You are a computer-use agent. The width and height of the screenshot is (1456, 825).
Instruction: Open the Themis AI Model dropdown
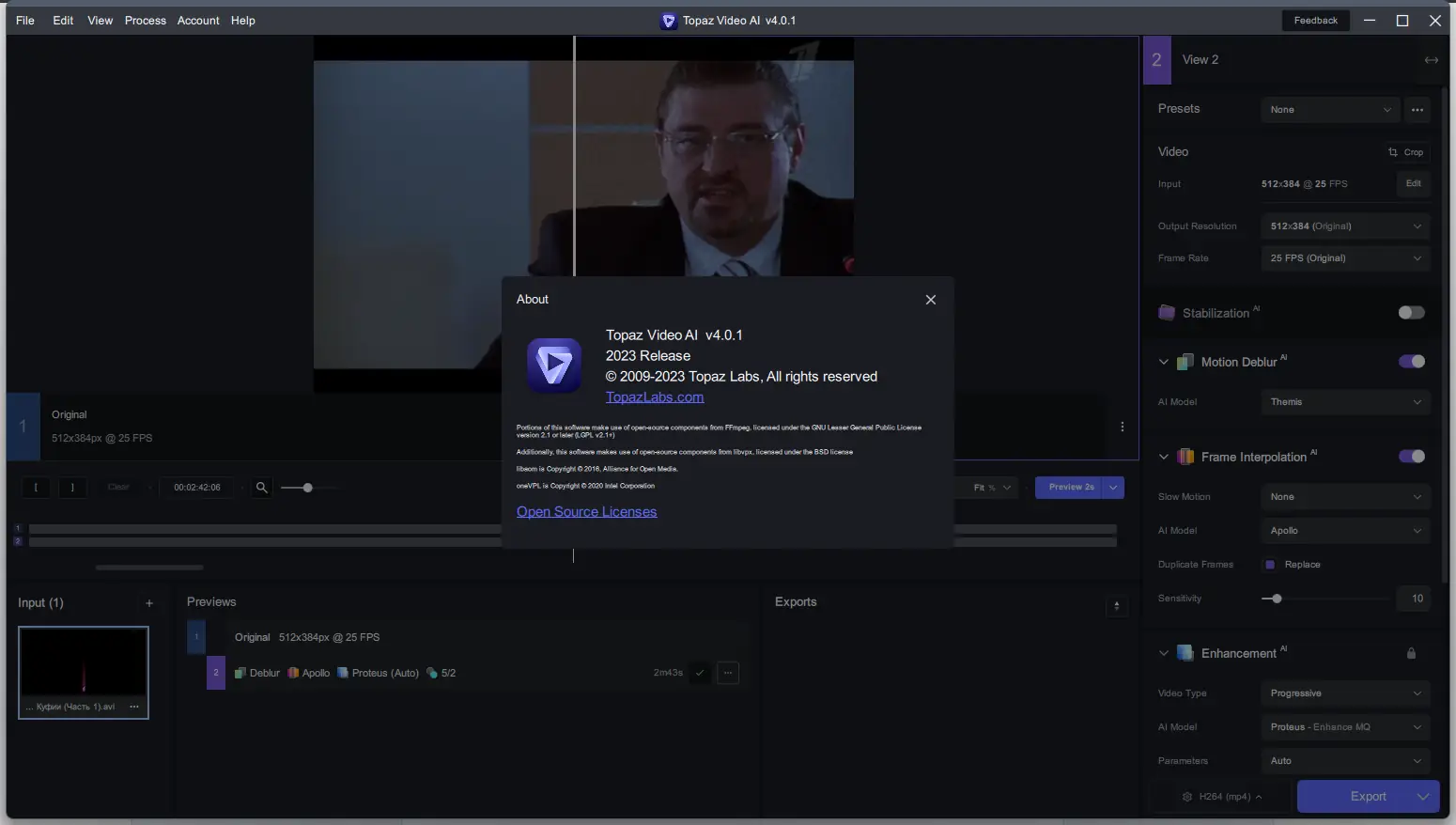1345,402
